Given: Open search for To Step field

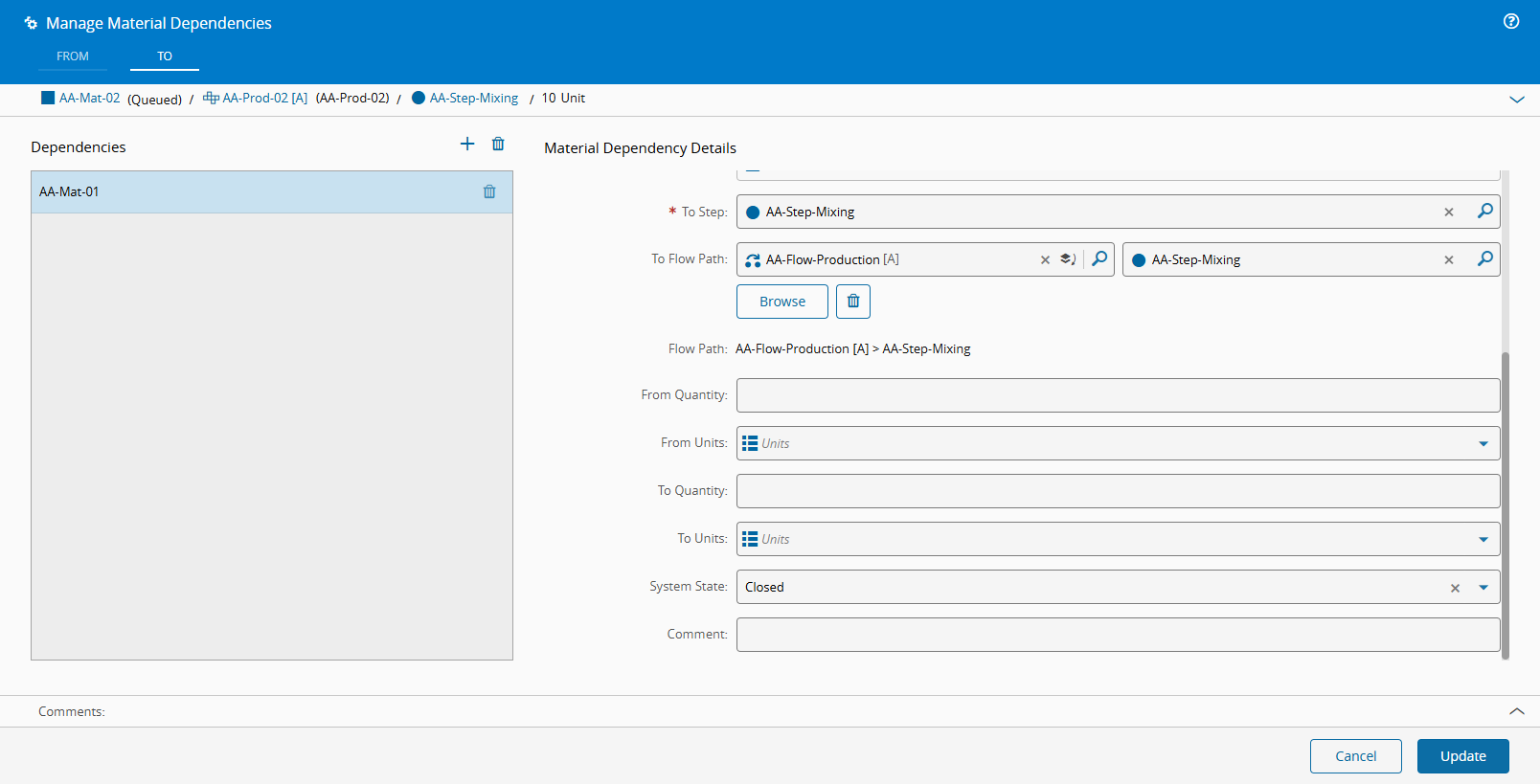Looking at the screenshot, I should [1484, 212].
